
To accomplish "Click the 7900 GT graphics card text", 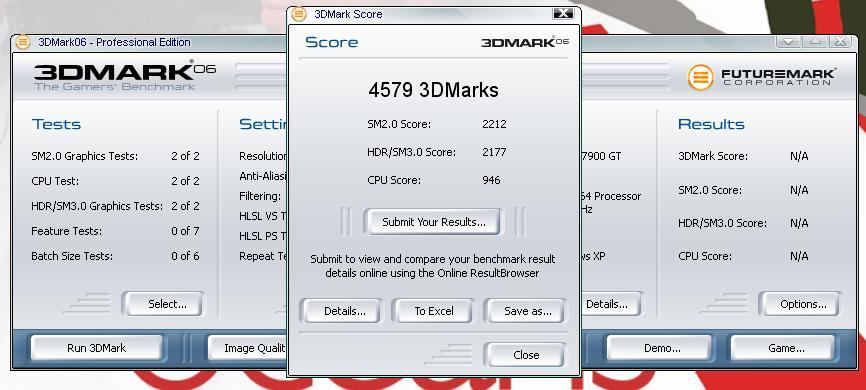I will (601, 156).
